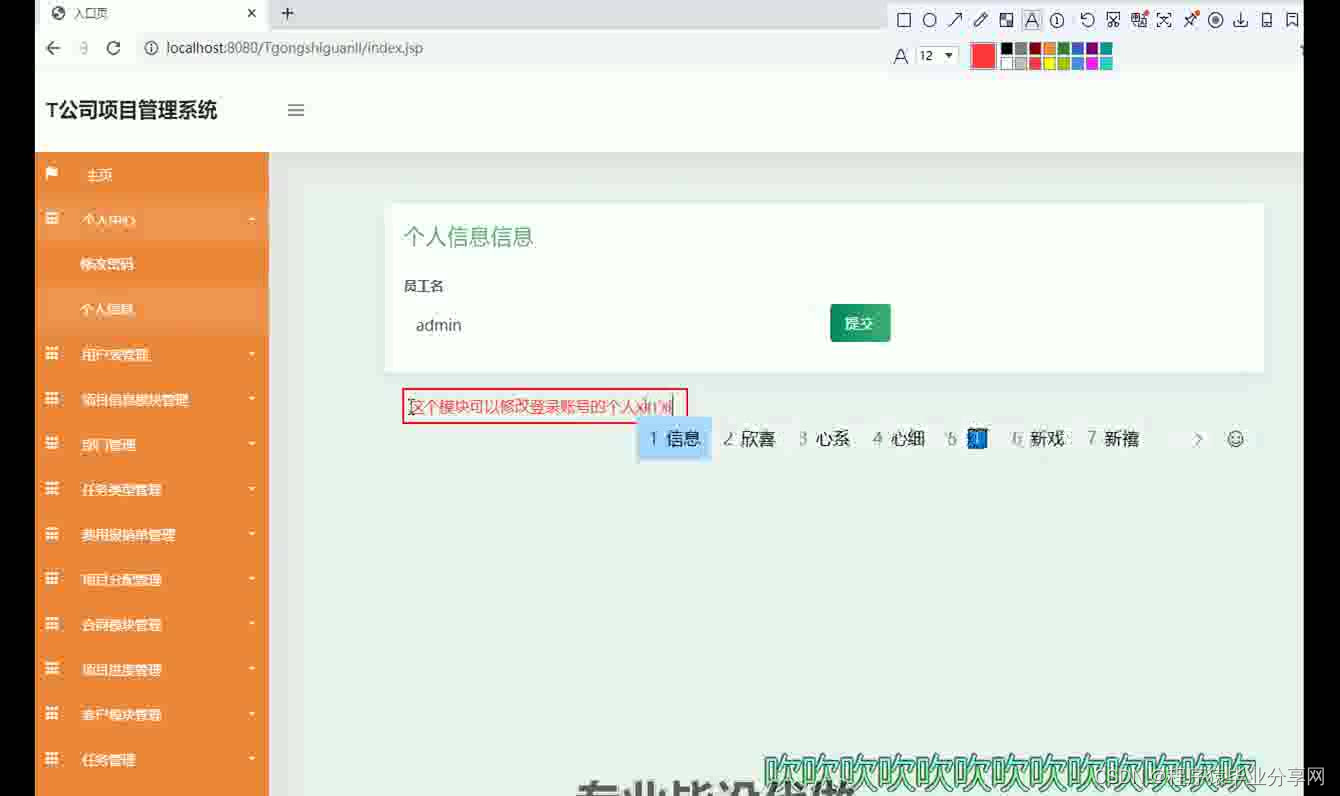Click the scissors icon in capture toolbar

point(1113,20)
